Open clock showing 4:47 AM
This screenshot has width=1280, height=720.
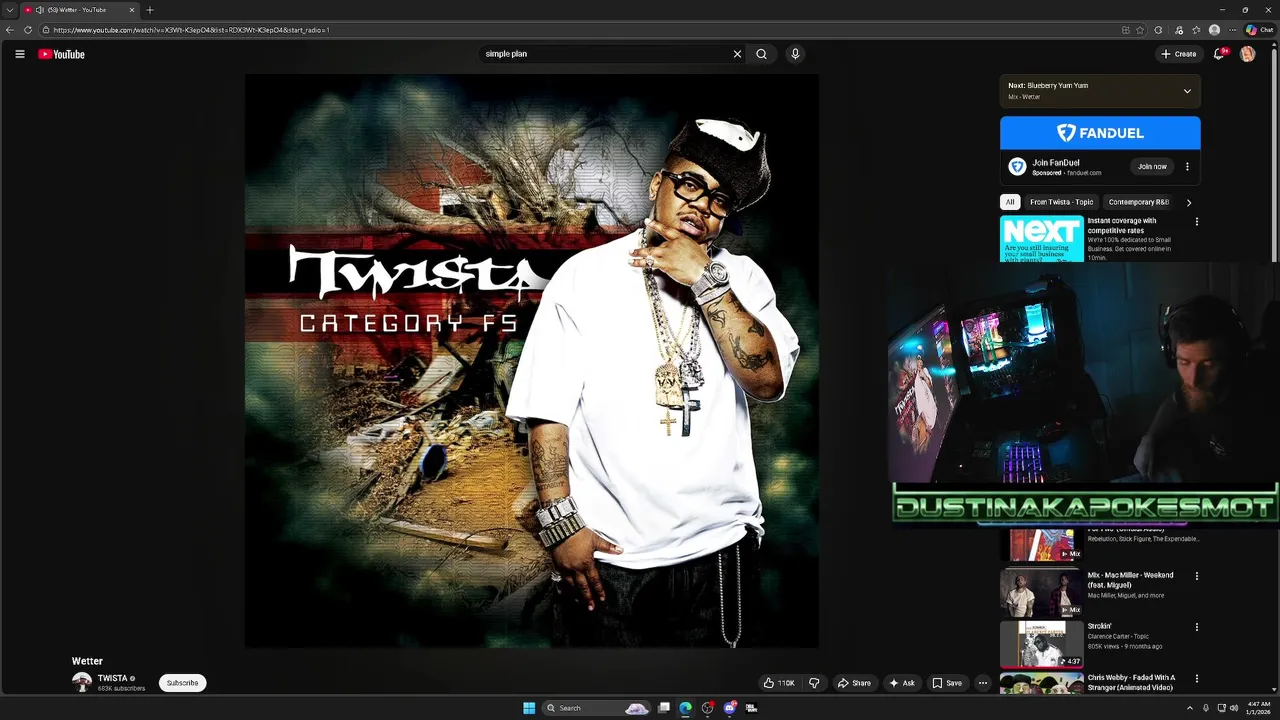[x=1257, y=708]
